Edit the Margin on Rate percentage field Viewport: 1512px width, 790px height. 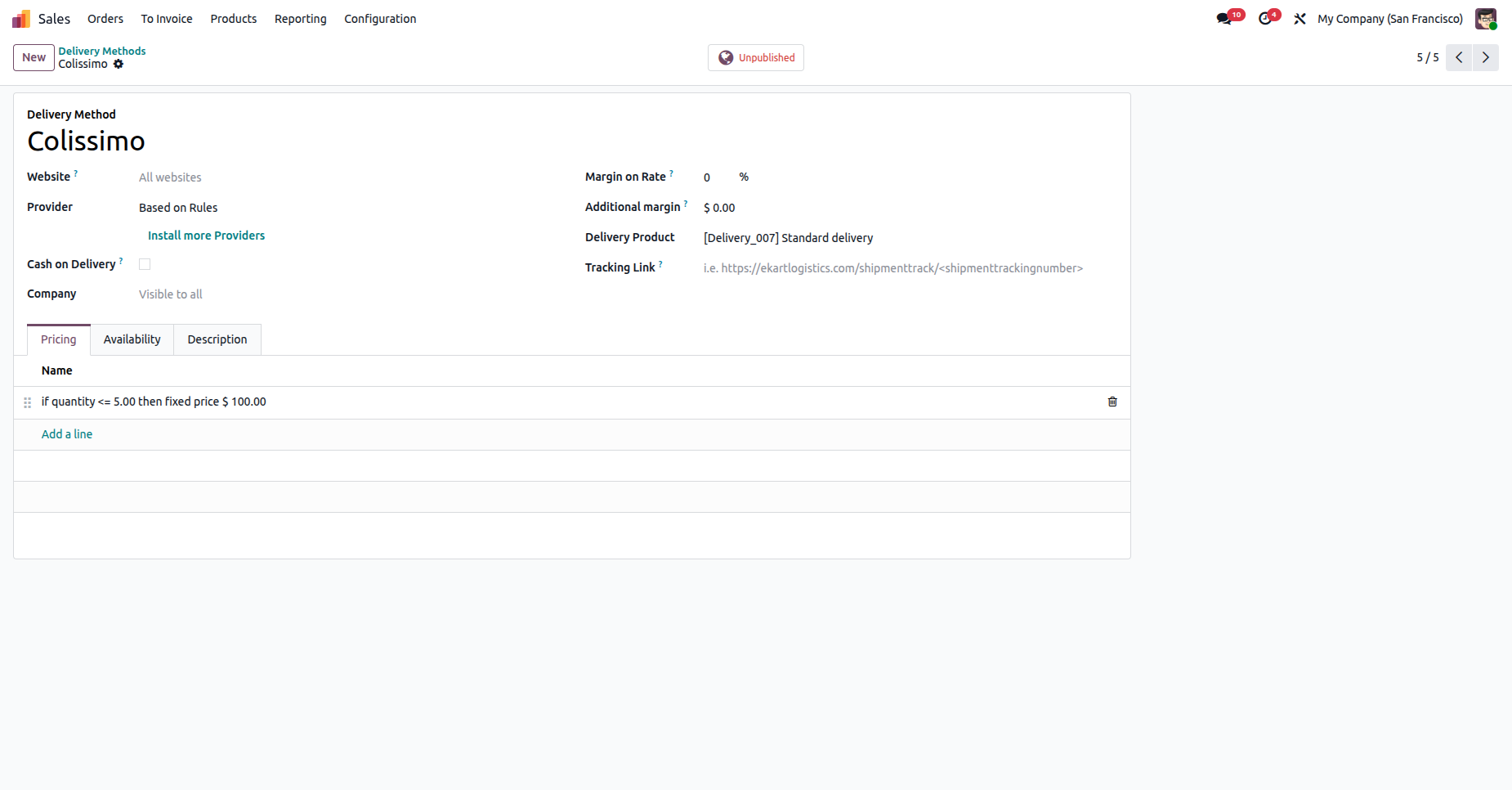pos(718,177)
